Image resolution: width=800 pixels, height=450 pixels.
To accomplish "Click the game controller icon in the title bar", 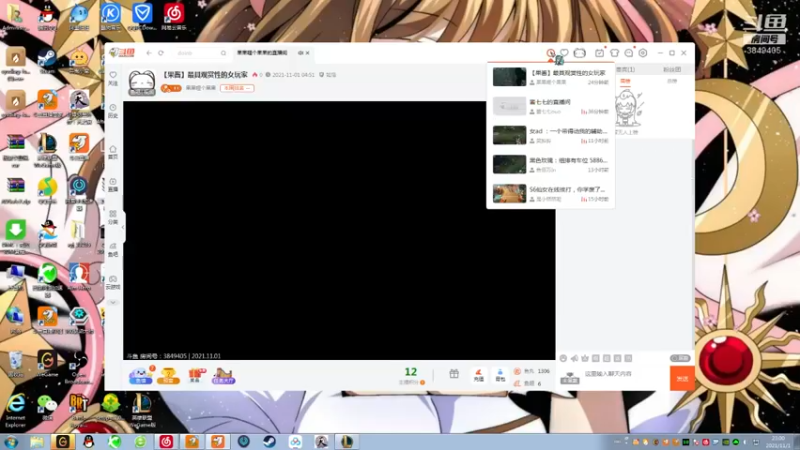I will [580, 53].
